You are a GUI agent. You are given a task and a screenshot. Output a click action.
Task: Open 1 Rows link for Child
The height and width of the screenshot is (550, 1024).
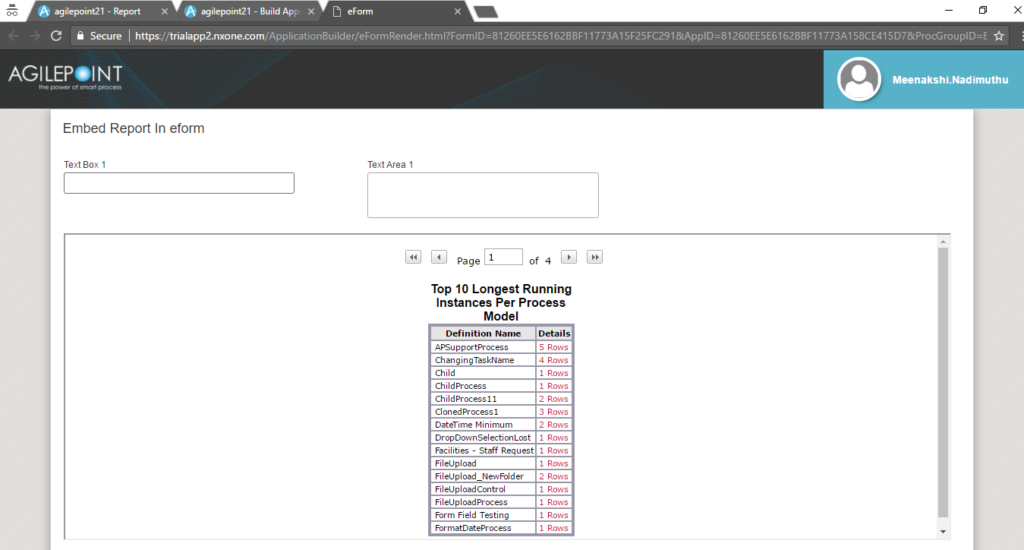tap(554, 373)
